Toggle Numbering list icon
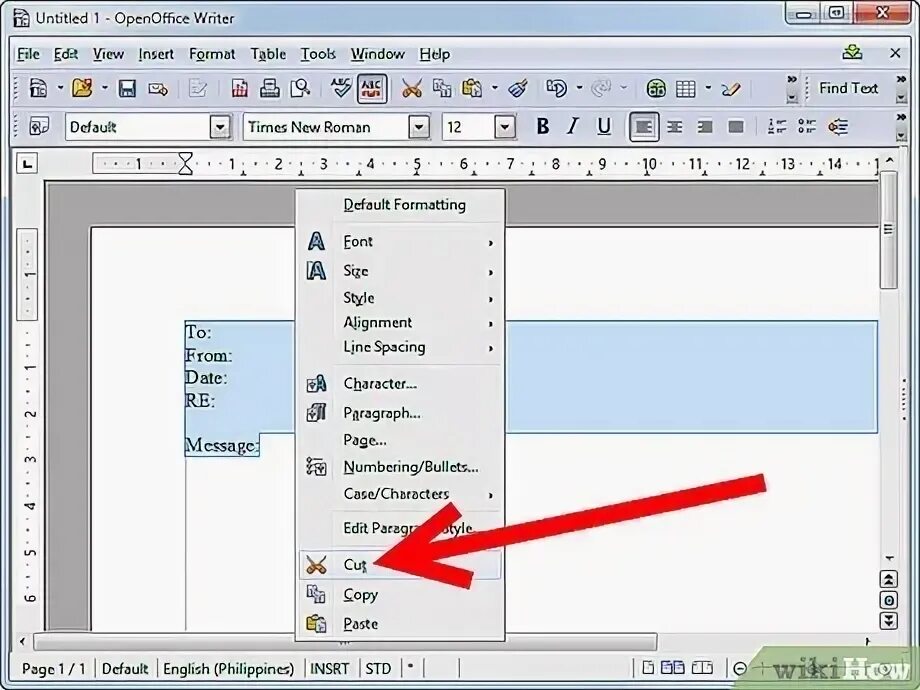This screenshot has width=920, height=690. [x=777, y=126]
